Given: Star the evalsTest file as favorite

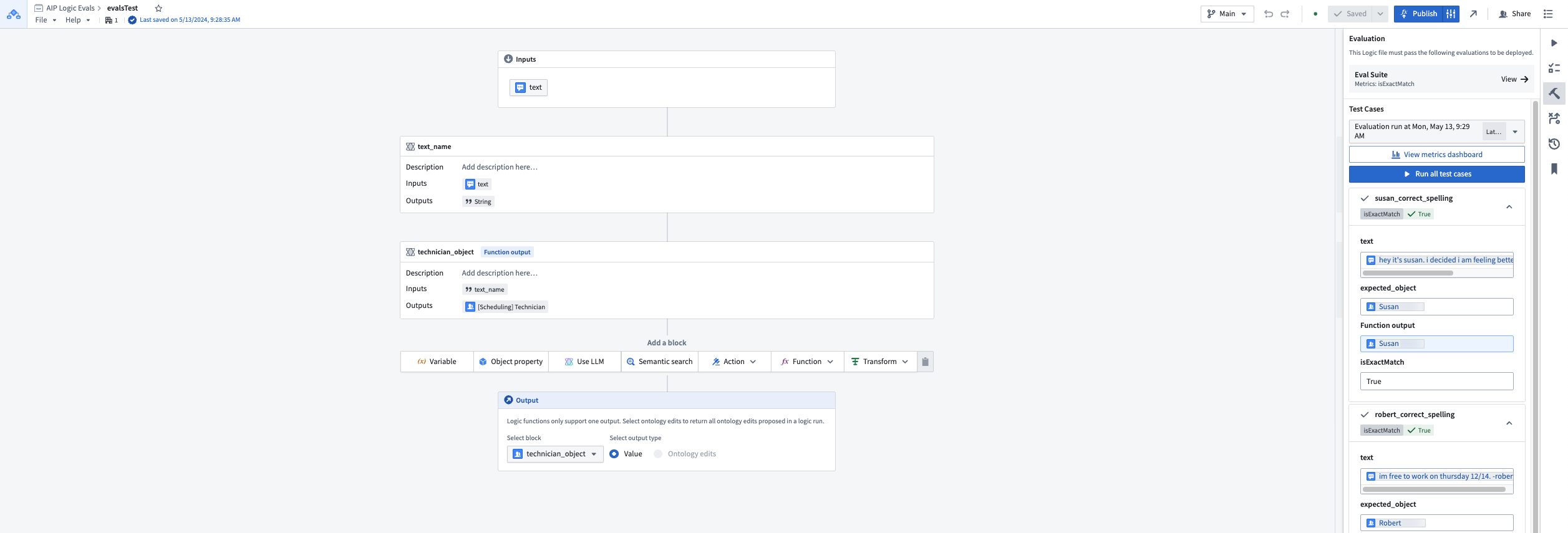Looking at the screenshot, I should click(x=158, y=8).
